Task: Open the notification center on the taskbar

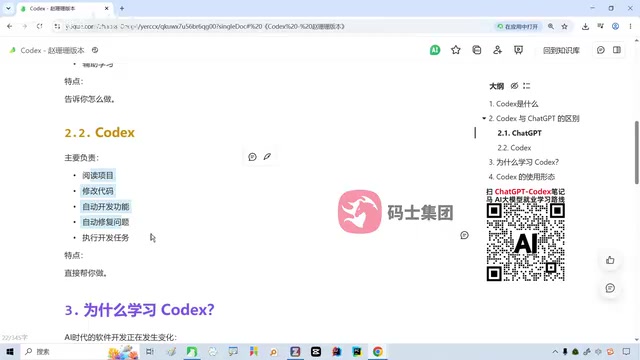Action: [x=627, y=351]
